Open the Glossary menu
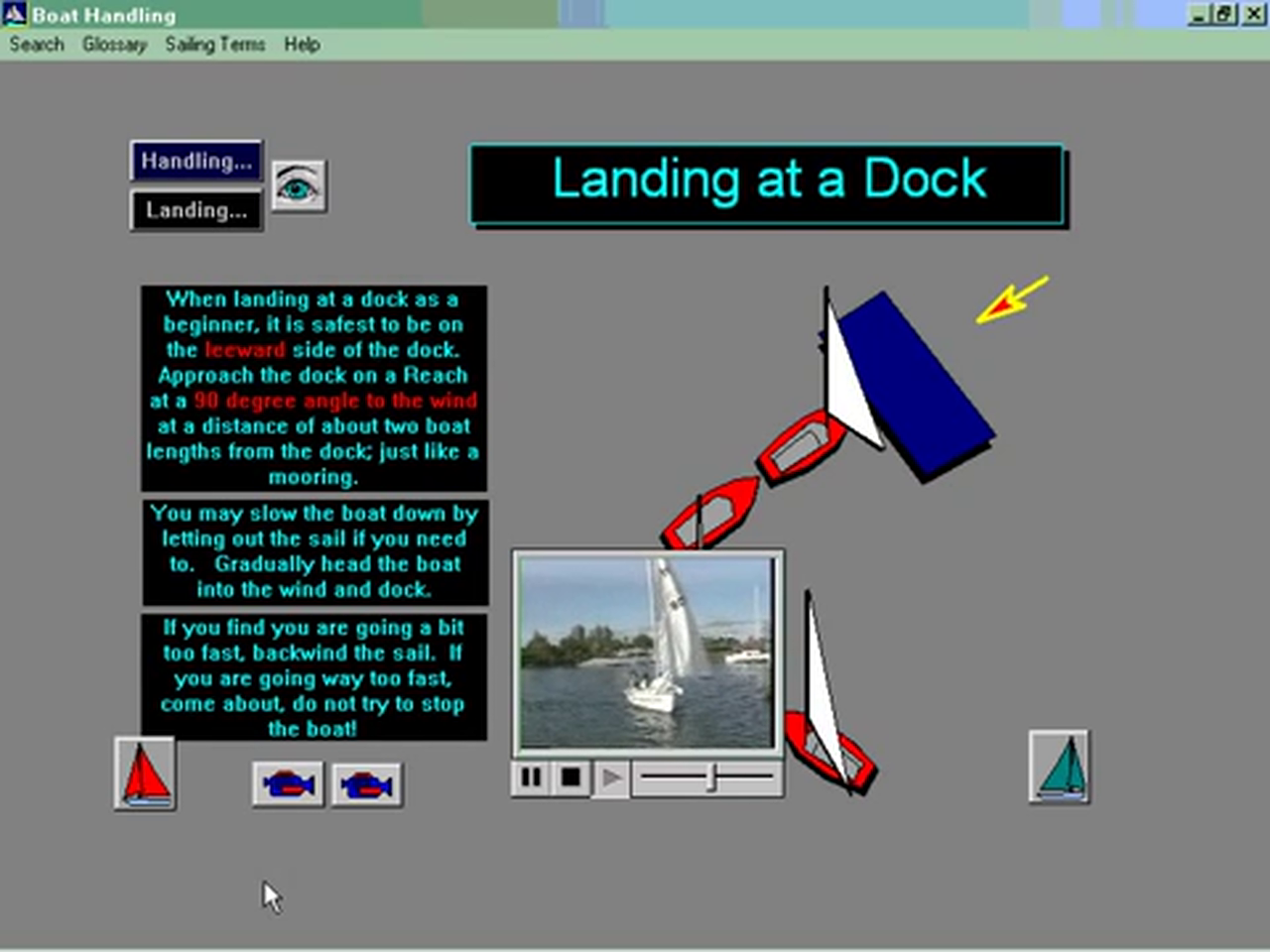Viewport: 1270px width, 952px height. [x=114, y=45]
